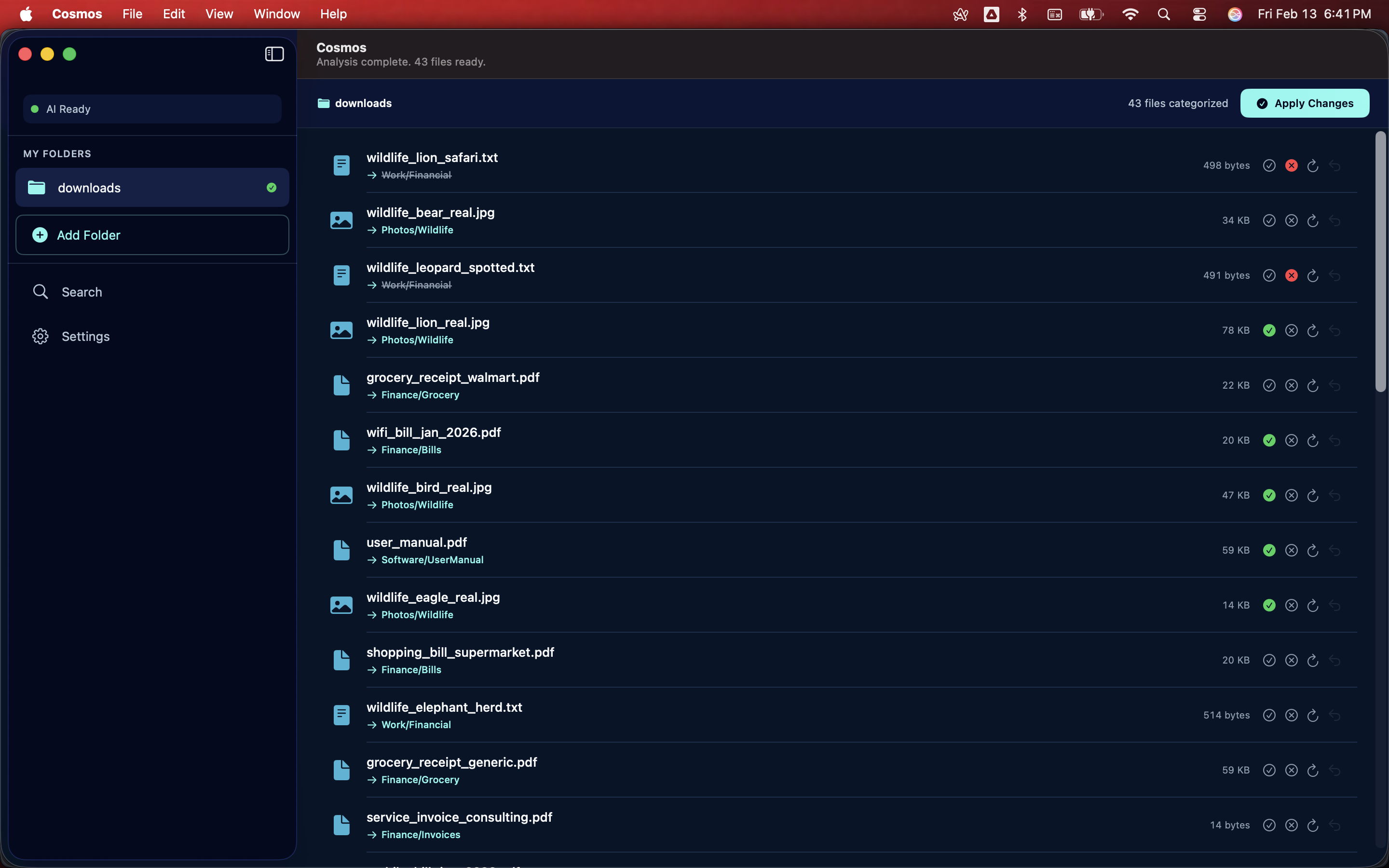The image size is (1389, 868).
Task: Reject the suggested category for user_manual.pdf
Action: tap(1291, 549)
